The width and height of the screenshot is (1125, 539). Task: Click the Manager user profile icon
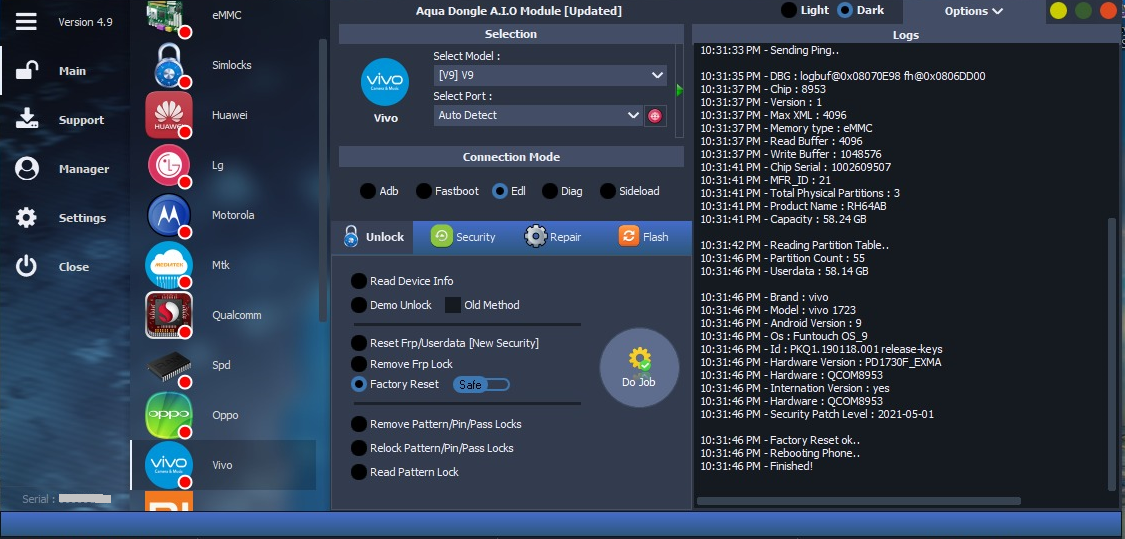[x=27, y=169]
